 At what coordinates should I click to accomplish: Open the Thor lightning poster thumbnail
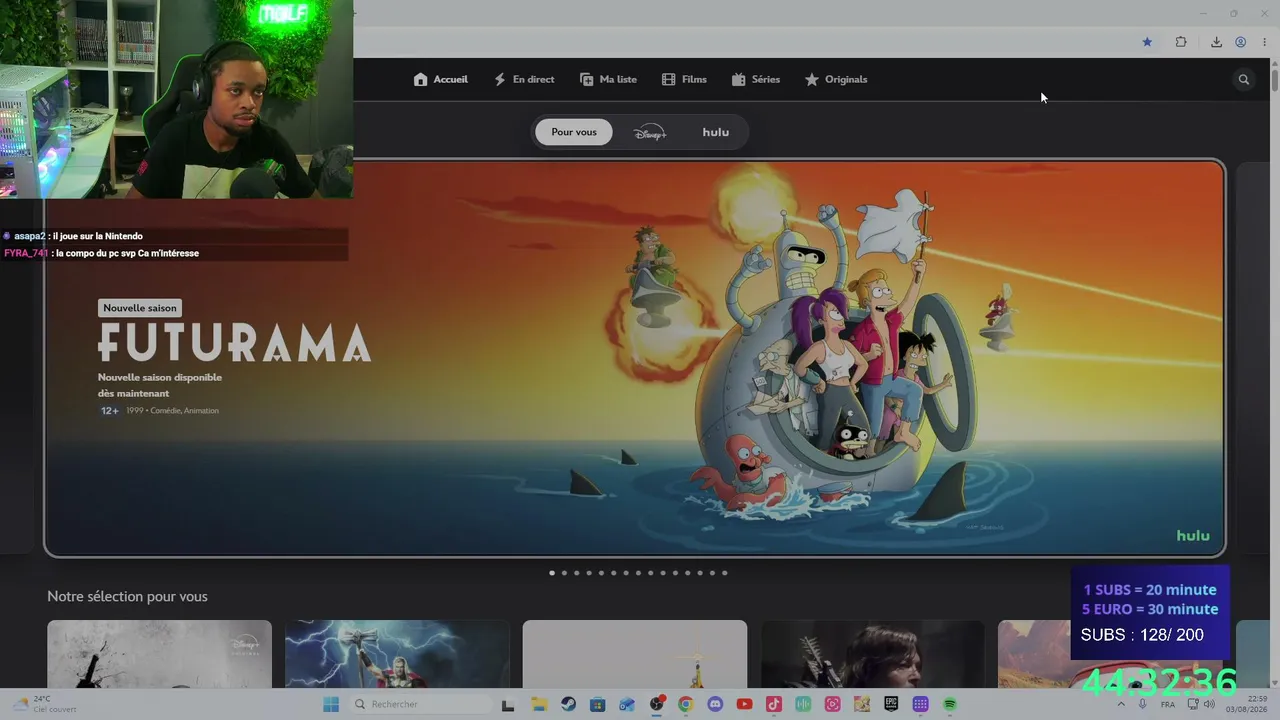(x=397, y=654)
